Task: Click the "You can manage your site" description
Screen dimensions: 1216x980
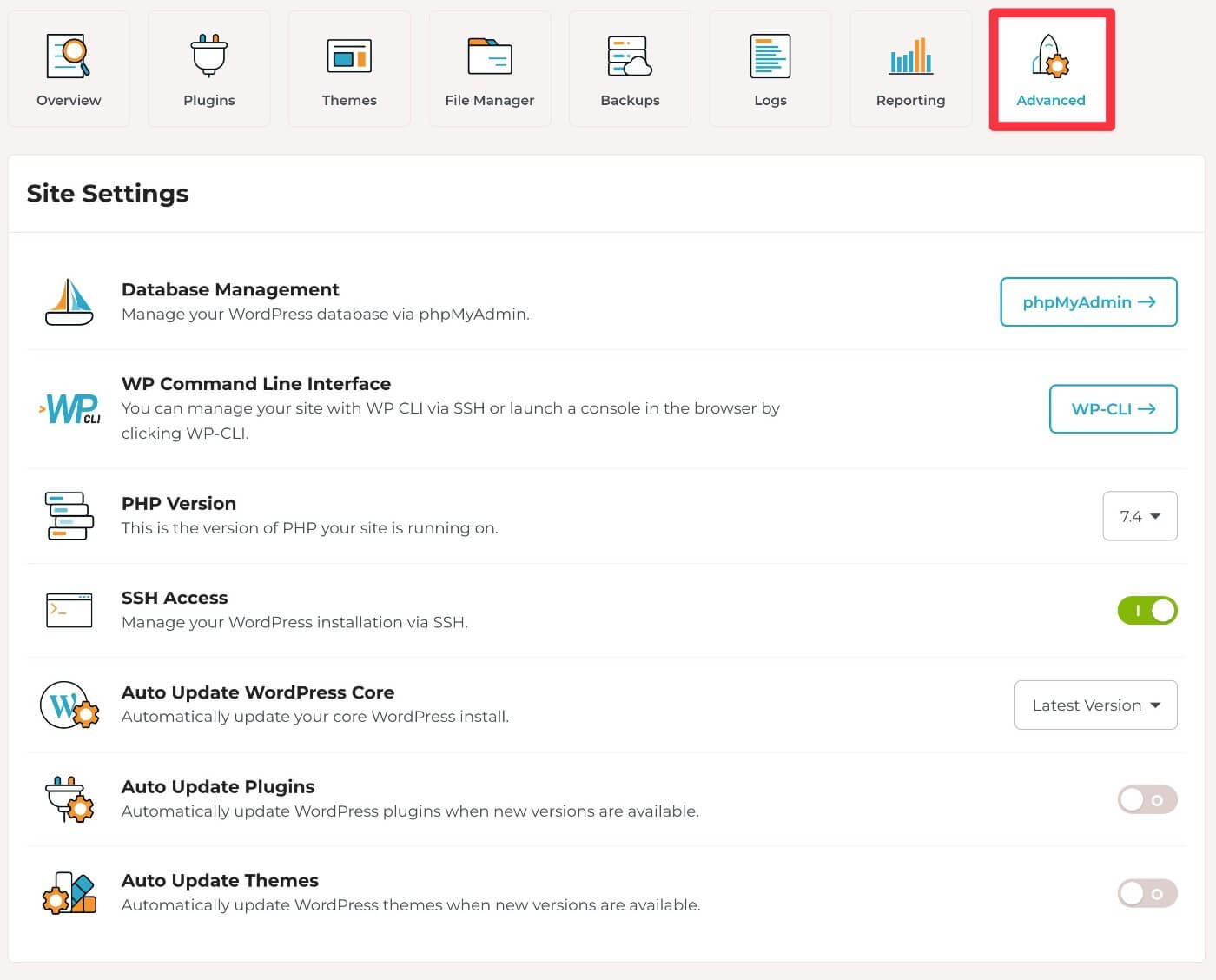Action: [x=451, y=420]
